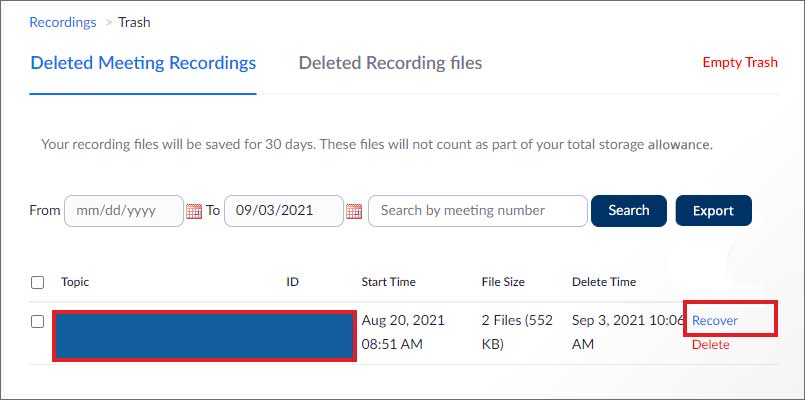Image resolution: width=805 pixels, height=400 pixels.
Task: Go back to Recordings breadcrumb link
Action: click(63, 22)
